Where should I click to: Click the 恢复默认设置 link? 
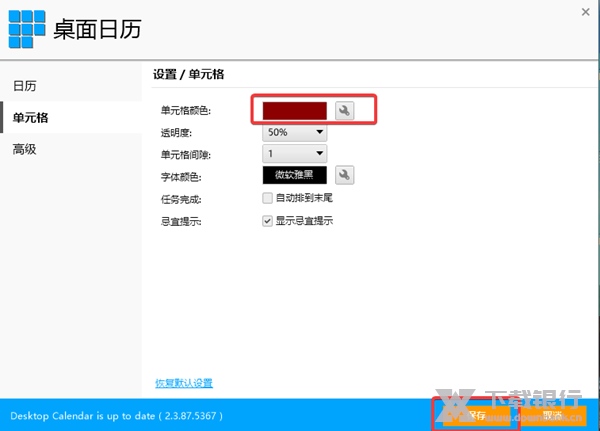(184, 383)
